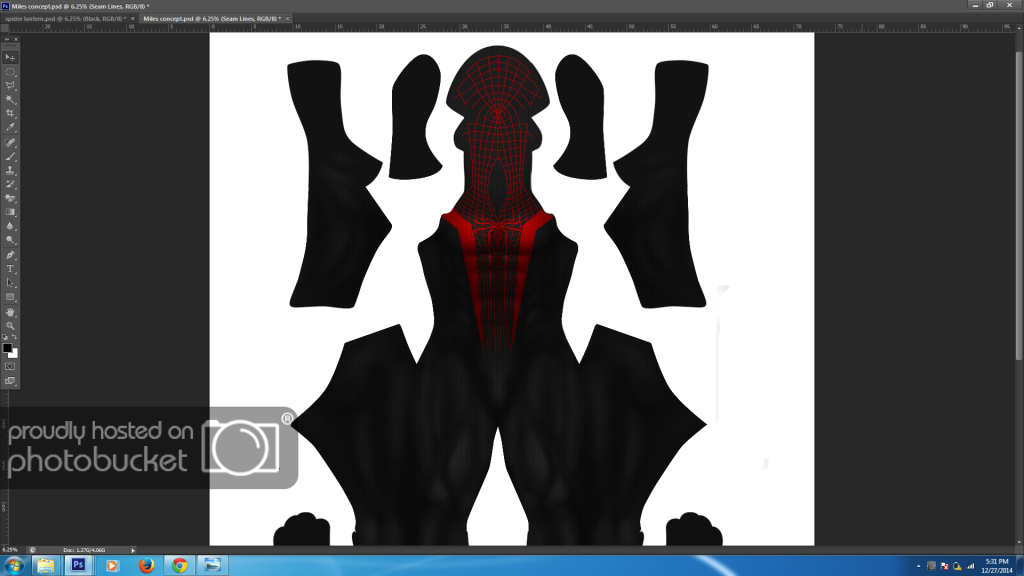Image resolution: width=1024 pixels, height=576 pixels.
Task: Click the vertical canvas scrollbar
Action: tap(1019, 206)
